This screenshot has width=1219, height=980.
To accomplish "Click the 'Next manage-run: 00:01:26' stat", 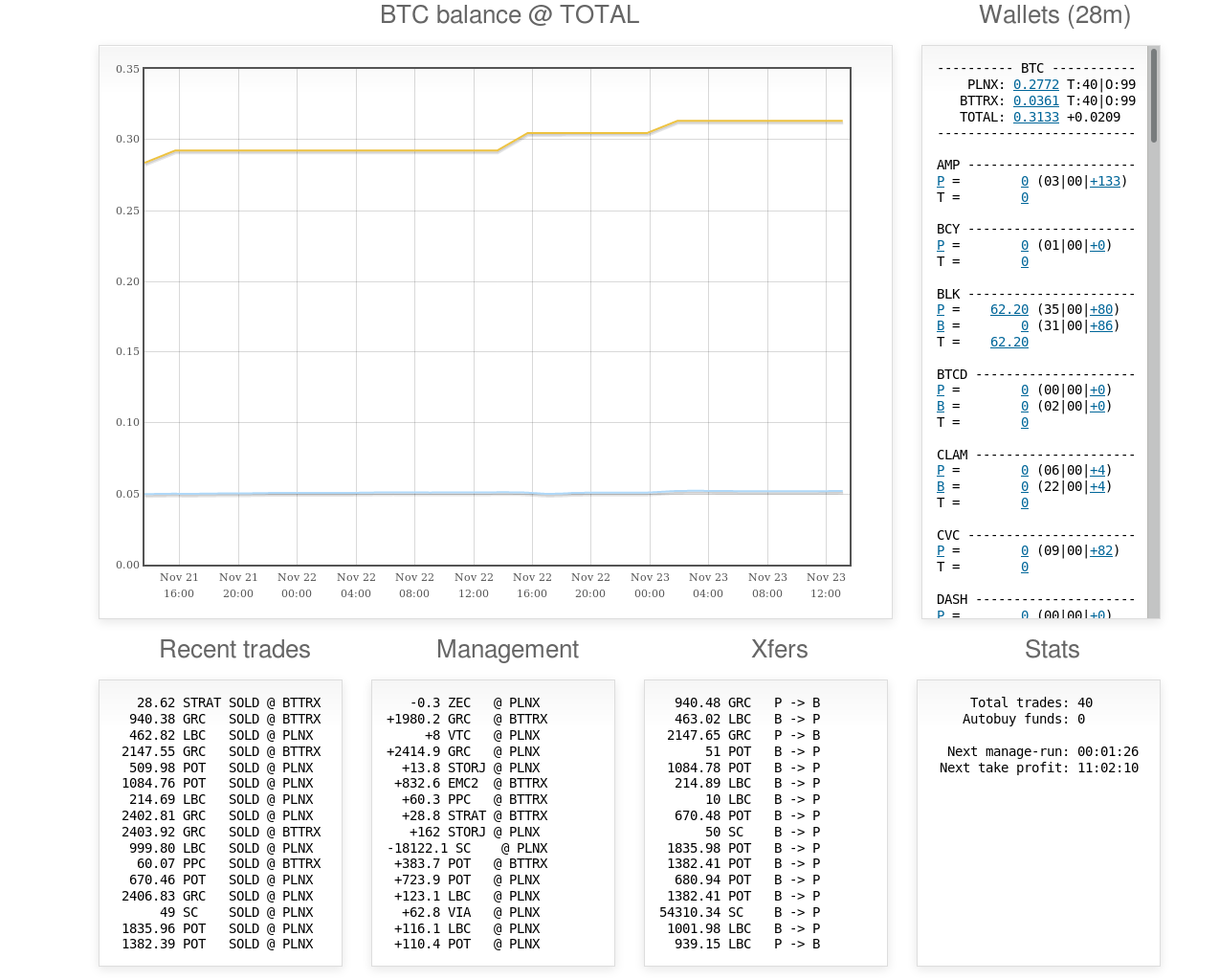I will coord(1043,751).
